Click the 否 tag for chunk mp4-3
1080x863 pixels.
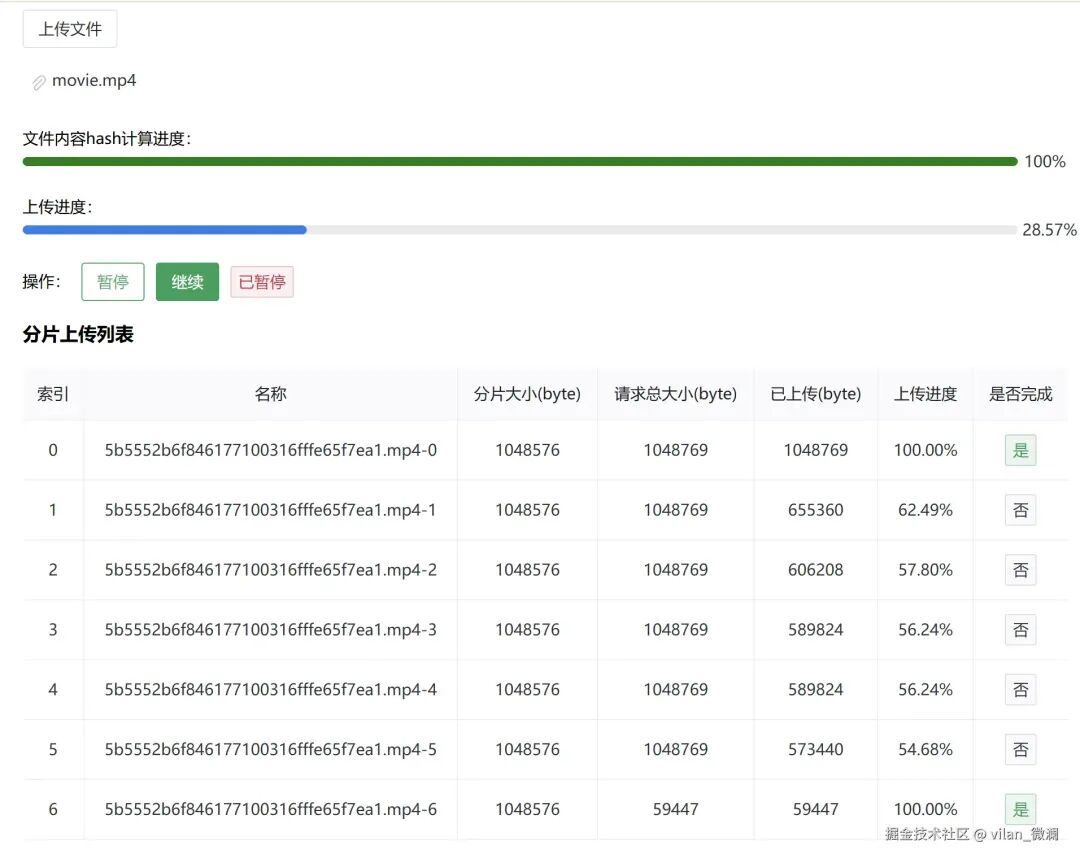(x=1020, y=630)
